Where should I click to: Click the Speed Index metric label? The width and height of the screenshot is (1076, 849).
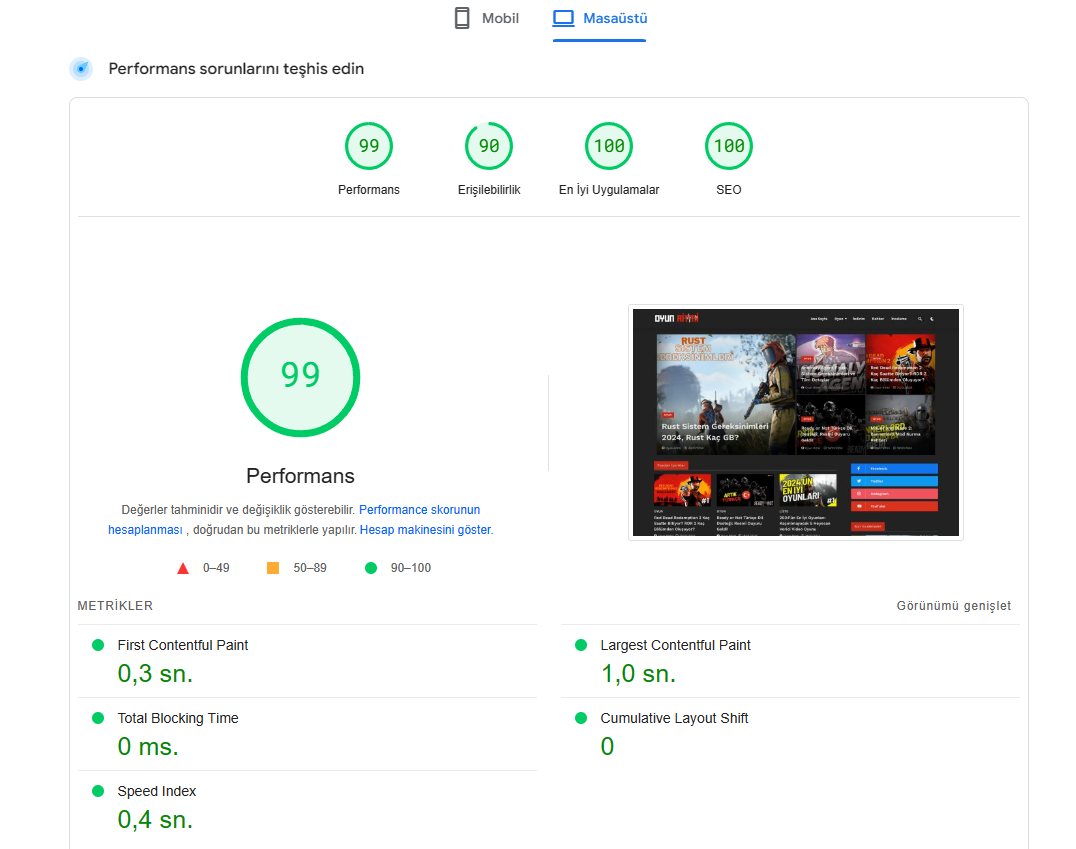(x=156, y=791)
